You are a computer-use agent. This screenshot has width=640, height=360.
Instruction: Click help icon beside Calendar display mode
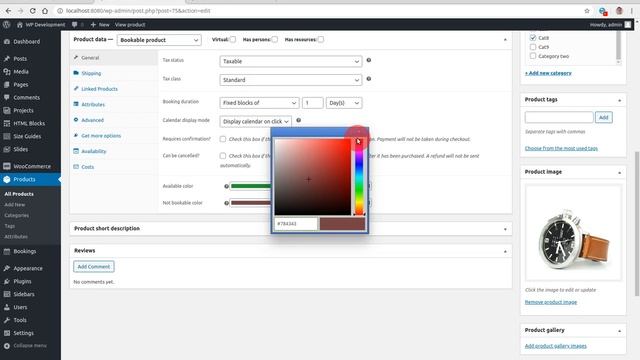298,120
